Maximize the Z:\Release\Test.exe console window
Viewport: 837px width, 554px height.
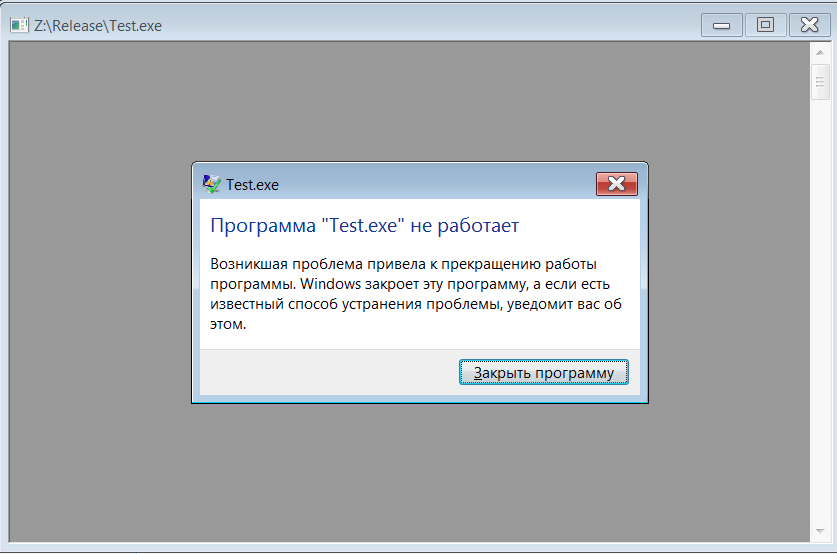[x=765, y=25]
